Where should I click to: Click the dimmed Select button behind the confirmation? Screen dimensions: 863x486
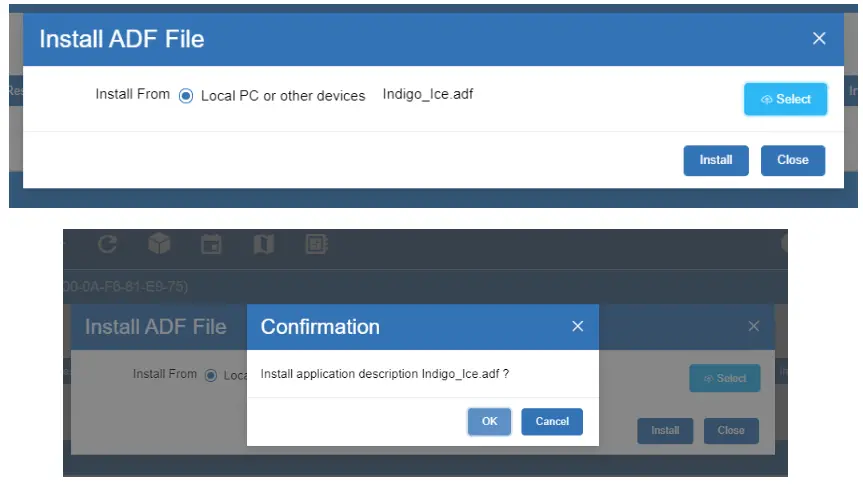(724, 378)
